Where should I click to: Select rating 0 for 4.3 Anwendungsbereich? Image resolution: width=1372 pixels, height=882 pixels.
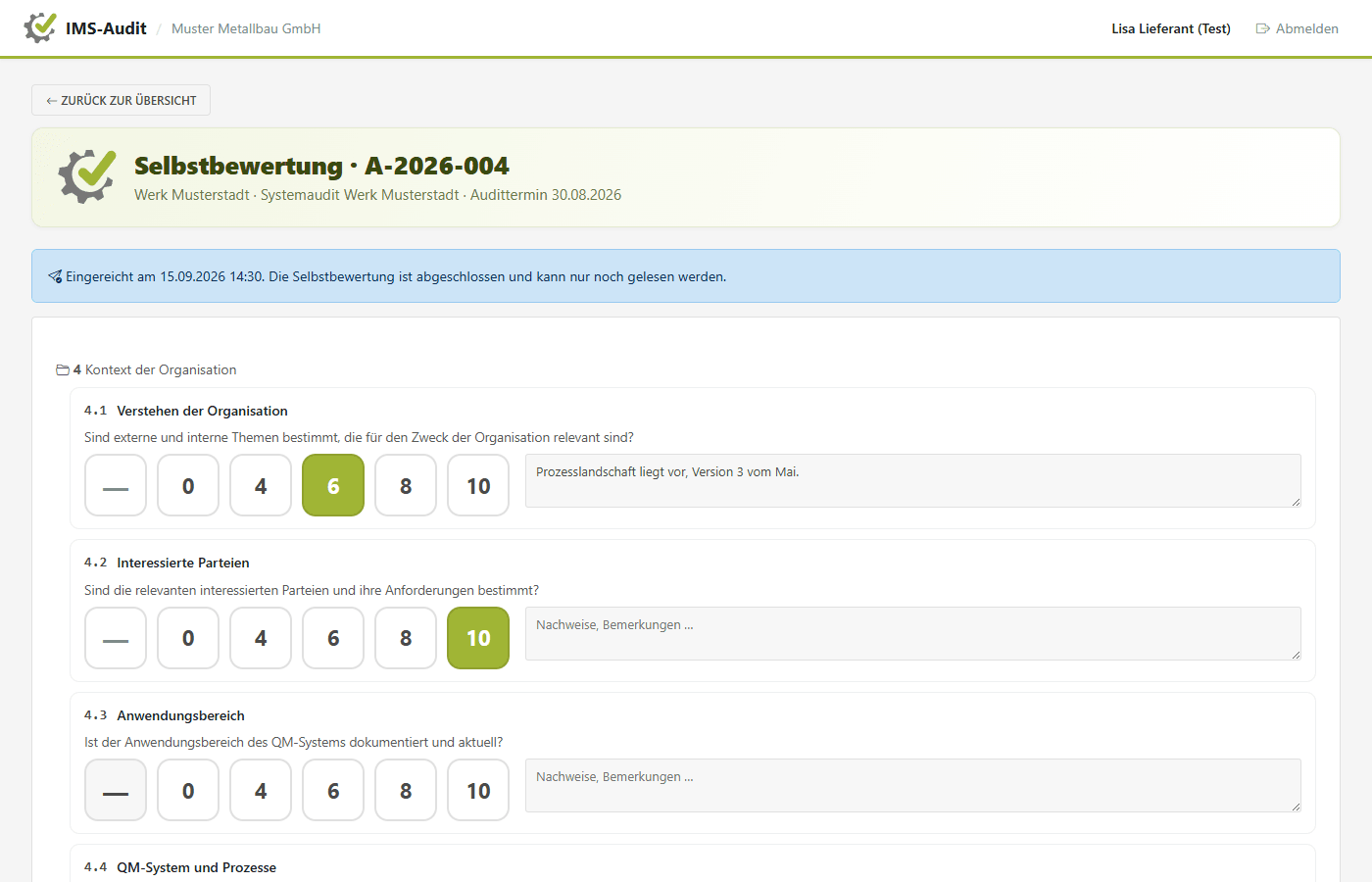click(x=188, y=790)
